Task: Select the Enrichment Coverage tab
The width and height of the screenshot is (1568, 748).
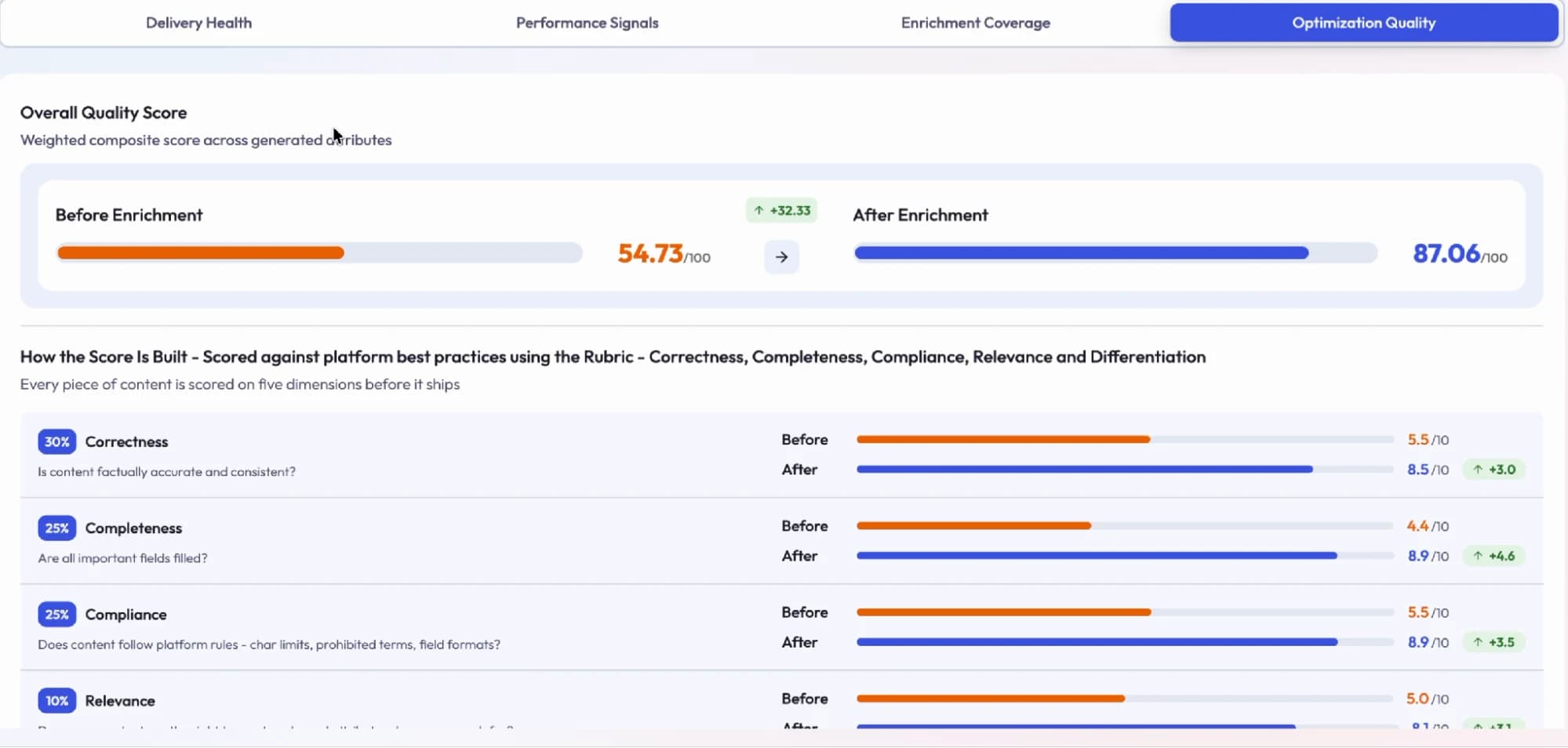Action: pyautogui.click(x=975, y=23)
